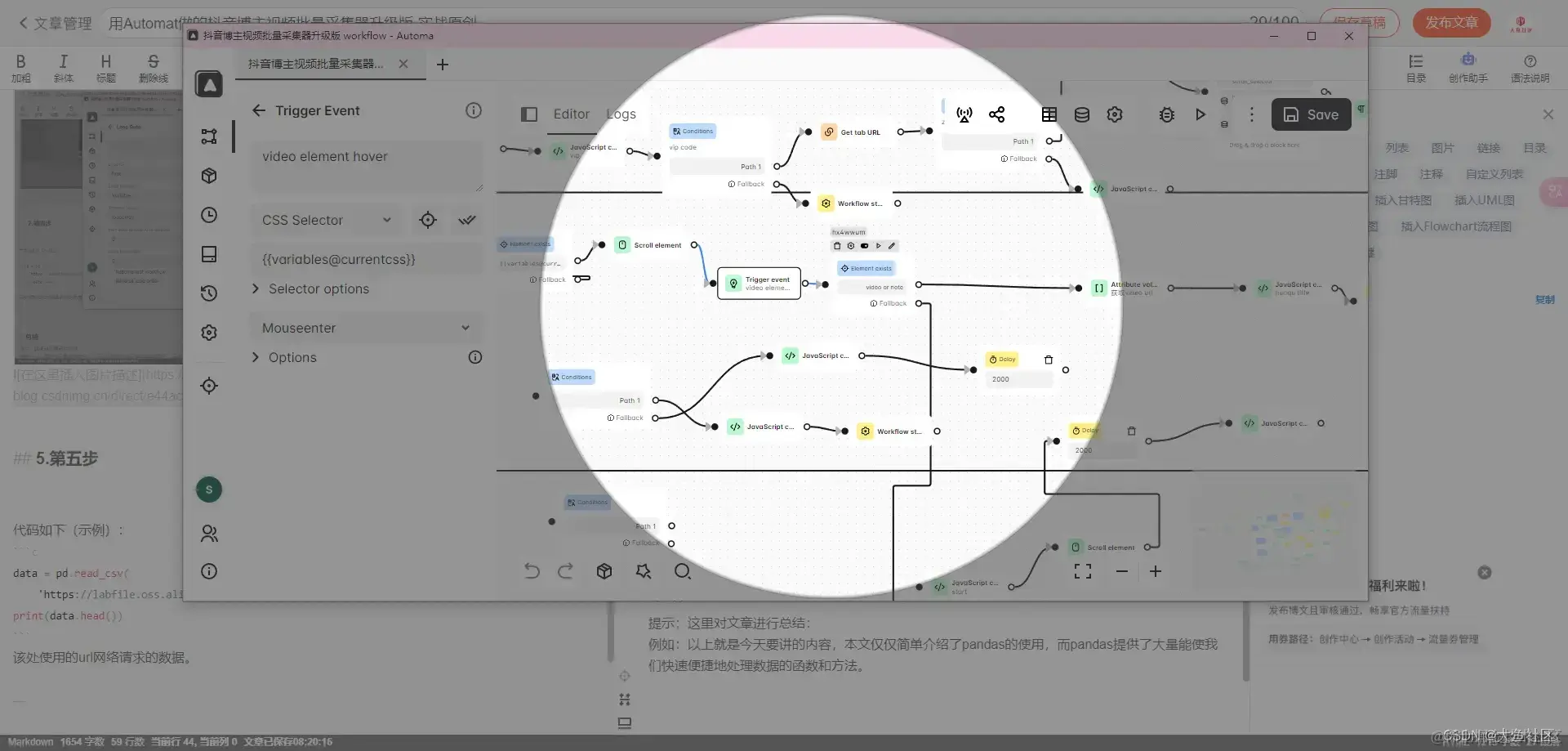Add a new workflow tab with plus
1568x751 pixels.
click(443, 64)
